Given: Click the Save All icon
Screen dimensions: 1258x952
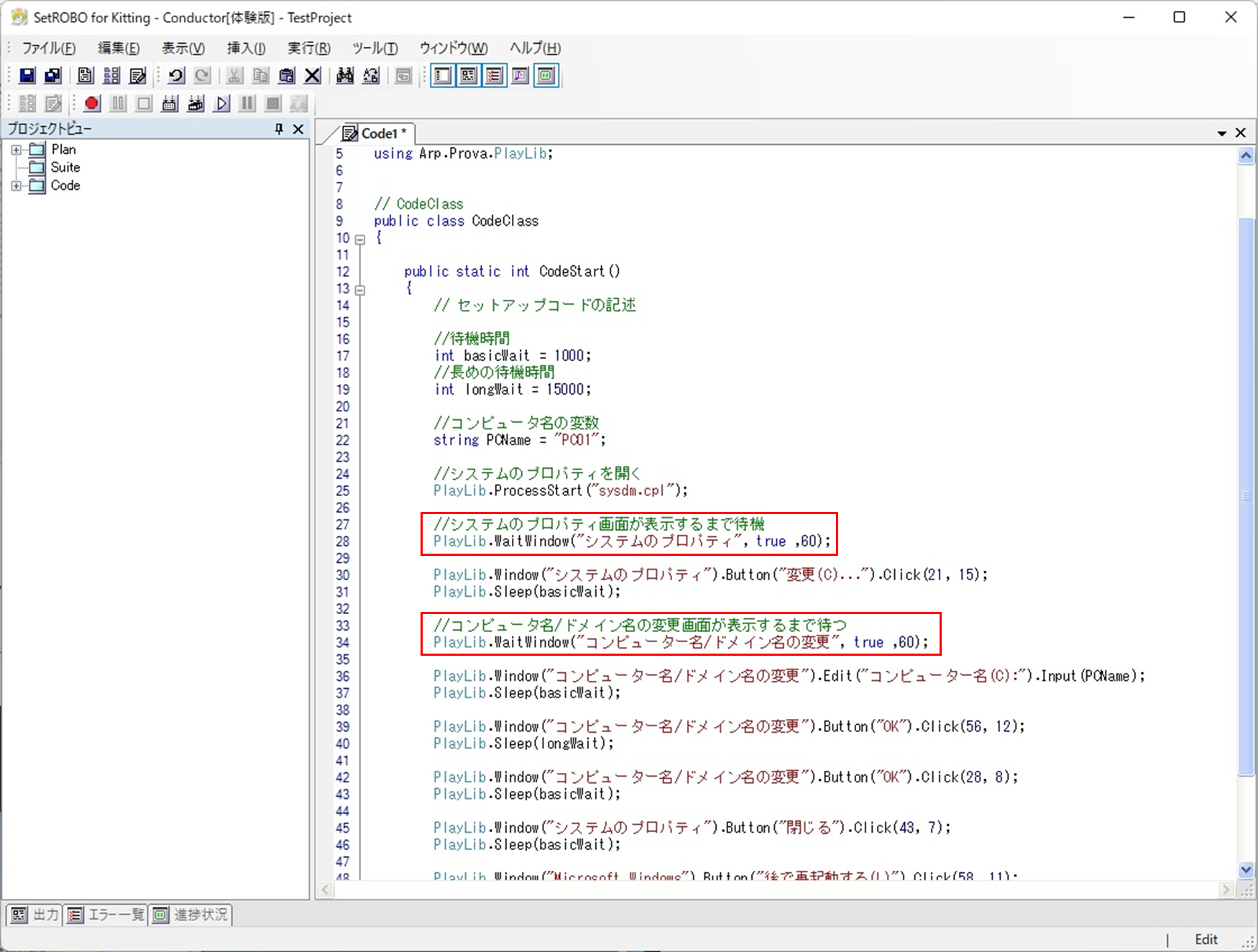Looking at the screenshot, I should pyautogui.click(x=53, y=75).
